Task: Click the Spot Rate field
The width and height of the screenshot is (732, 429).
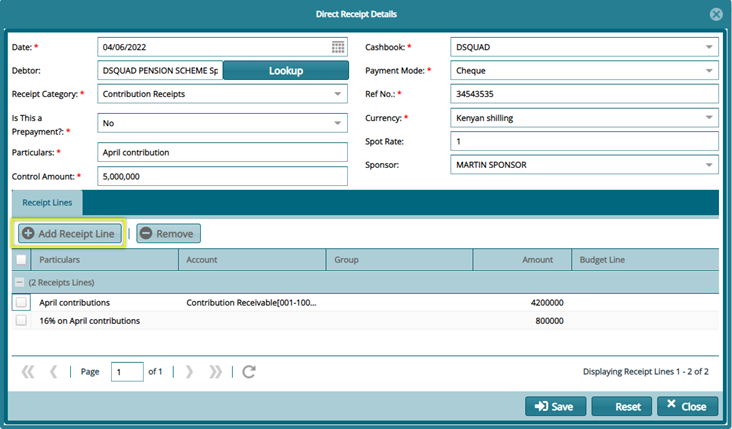Action: [584, 141]
